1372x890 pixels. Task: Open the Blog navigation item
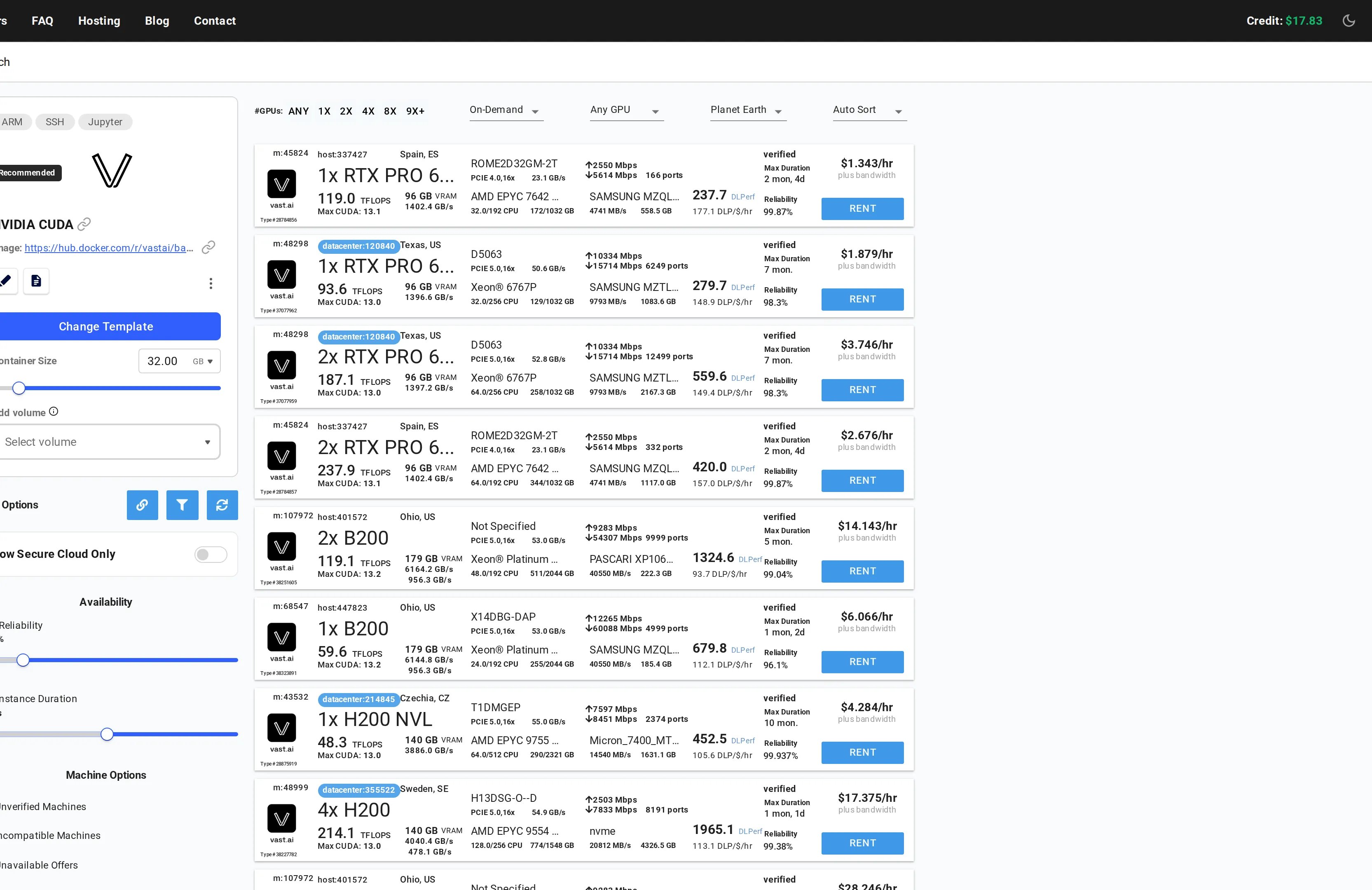pos(157,21)
